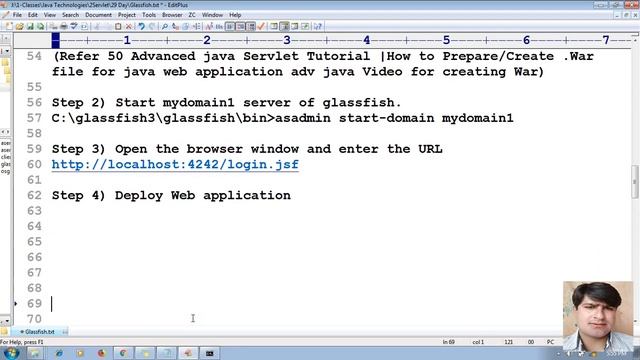Open font settings toolbar icon
Image resolution: width=640 pixels, height=360 pixels.
209,27
